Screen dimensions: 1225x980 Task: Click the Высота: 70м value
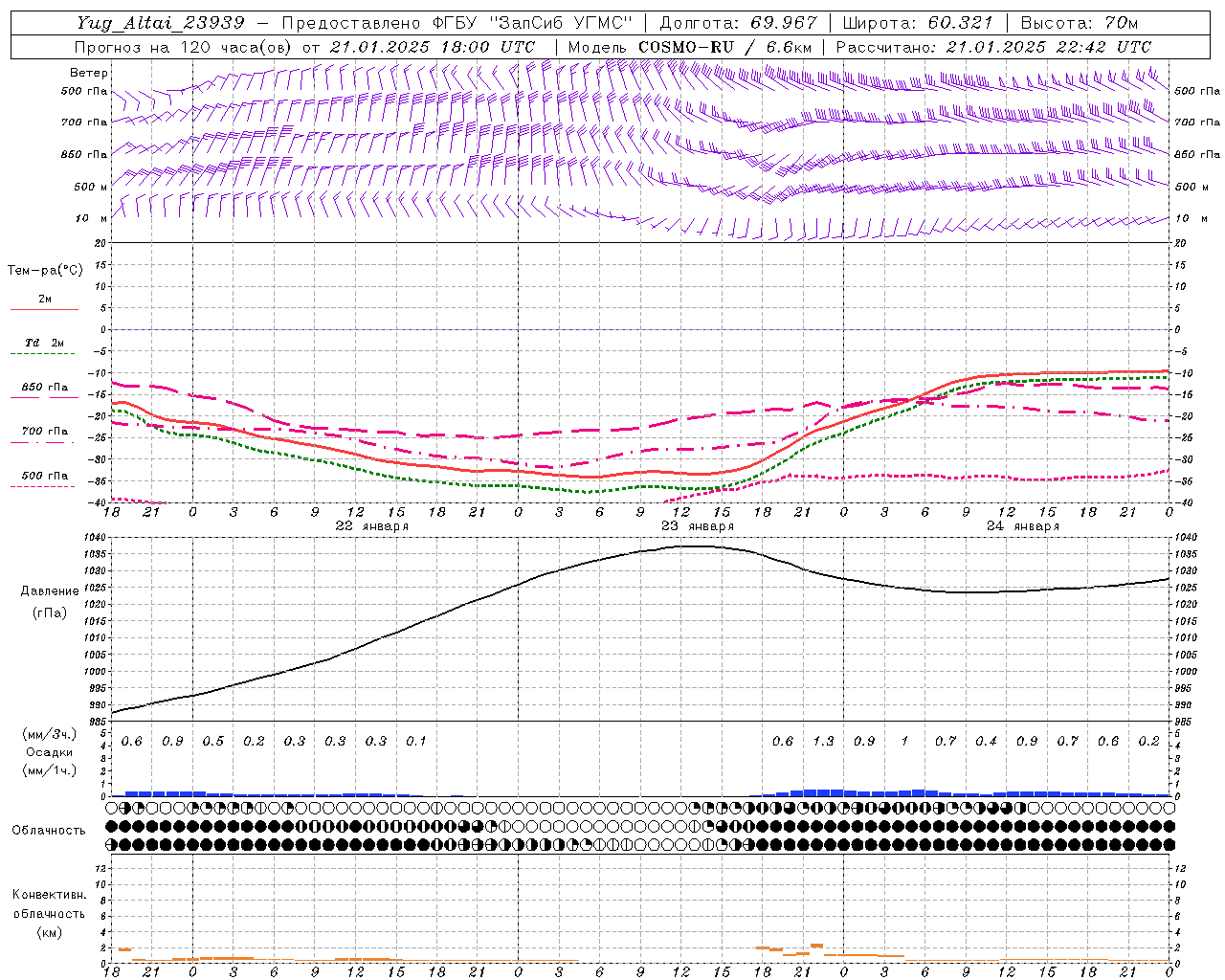coord(1080,23)
